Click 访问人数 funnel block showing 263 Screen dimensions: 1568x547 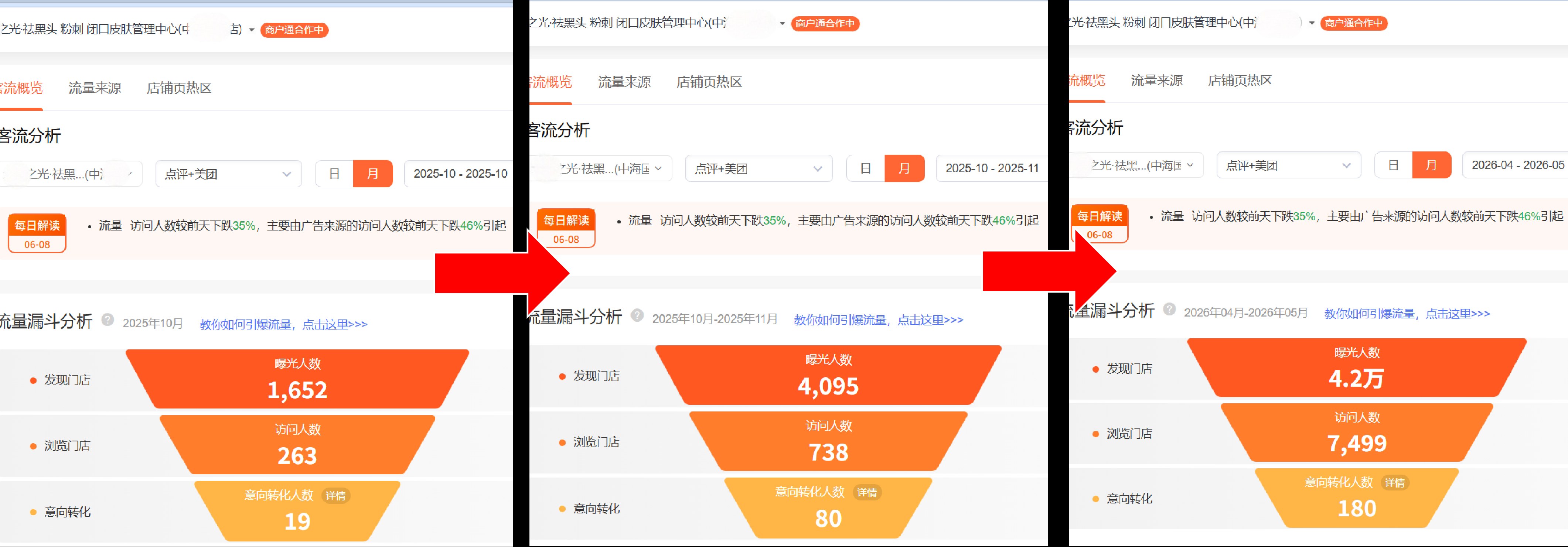tap(298, 445)
